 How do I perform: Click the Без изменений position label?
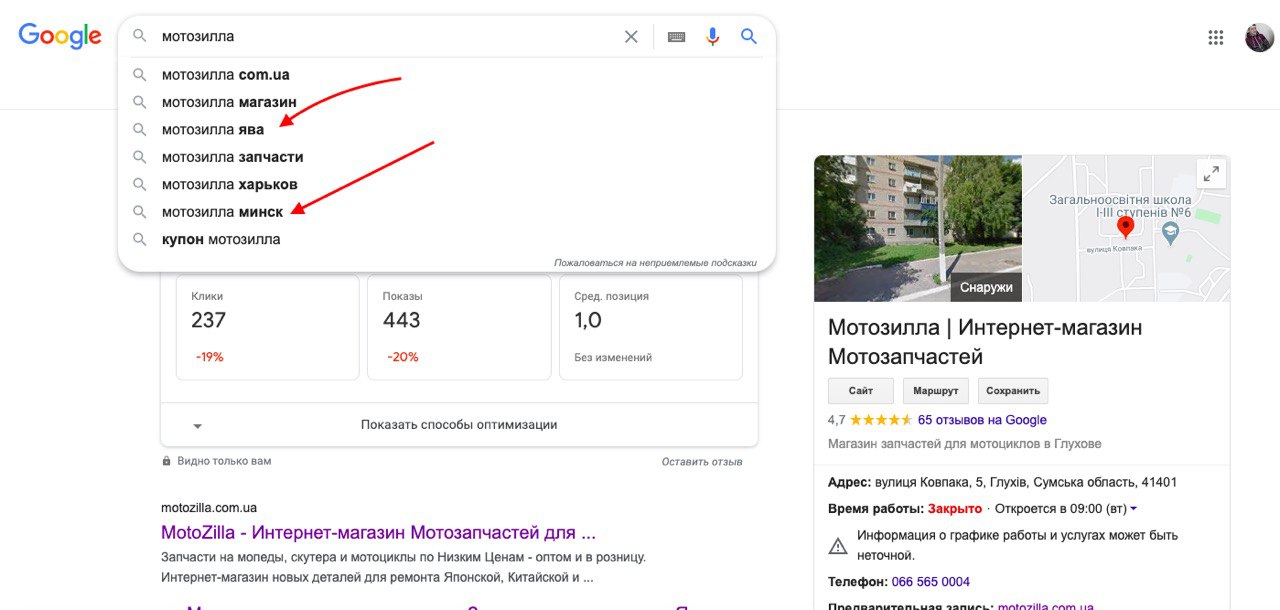[613, 357]
